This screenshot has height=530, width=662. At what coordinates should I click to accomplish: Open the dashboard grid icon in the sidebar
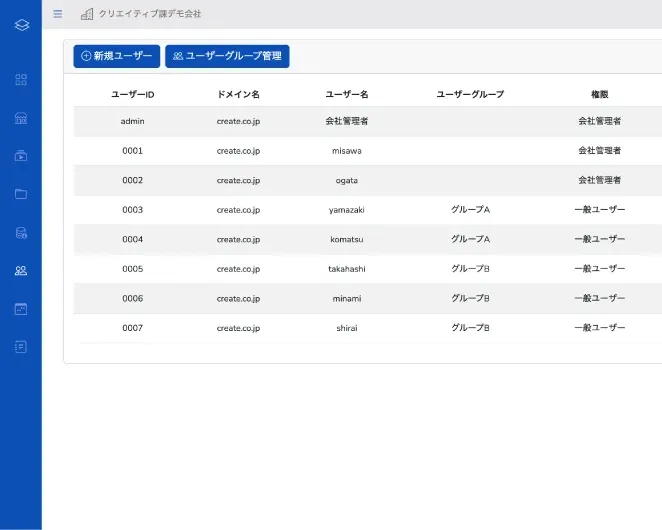(x=21, y=80)
